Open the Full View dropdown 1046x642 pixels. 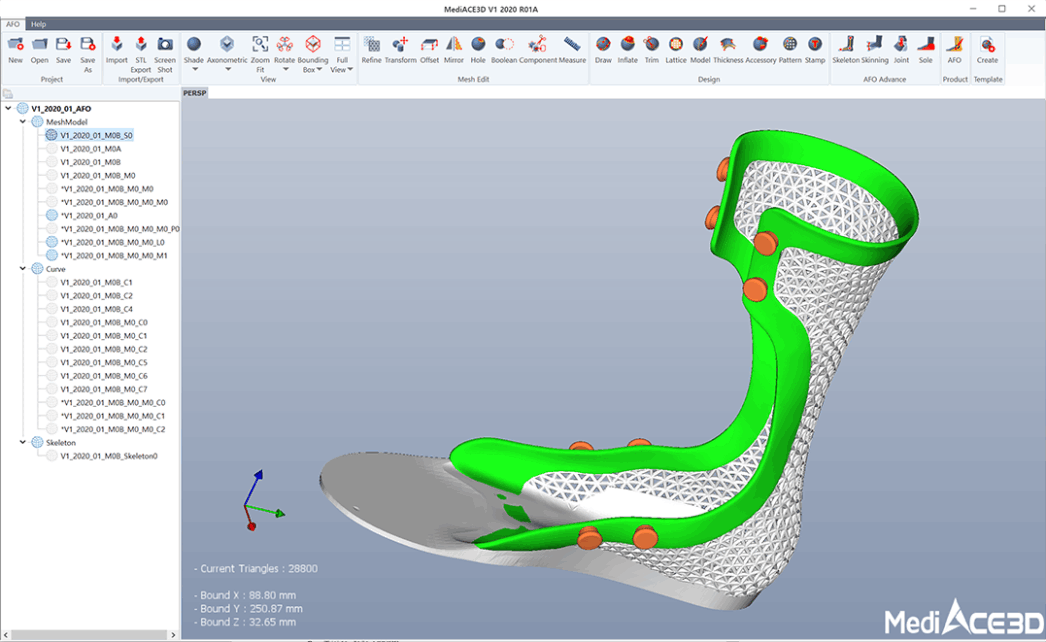[350, 69]
